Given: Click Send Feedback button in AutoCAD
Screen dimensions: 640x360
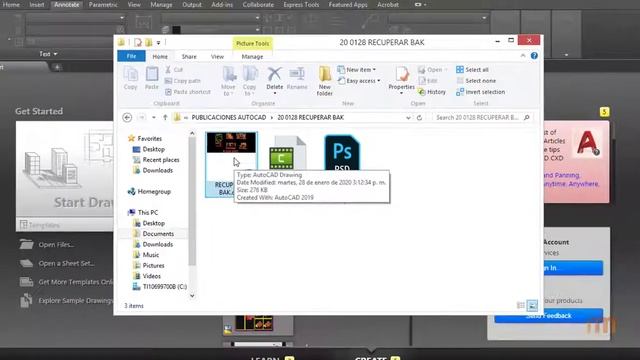Looking at the screenshot, I should click(549, 316).
